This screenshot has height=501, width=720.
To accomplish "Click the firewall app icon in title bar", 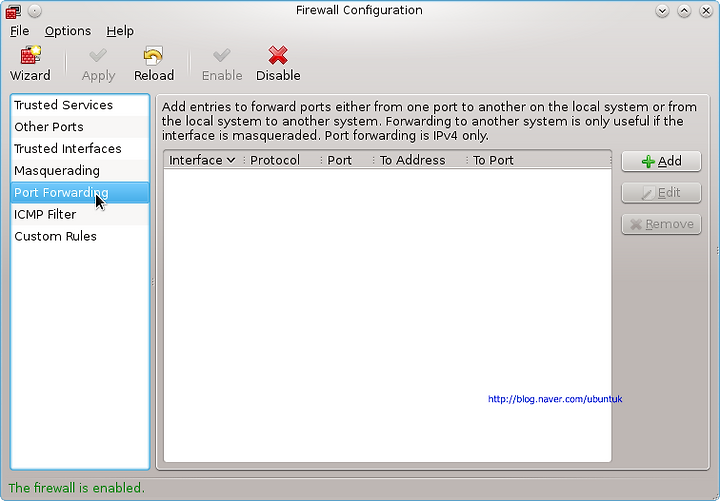I will 13,11.
